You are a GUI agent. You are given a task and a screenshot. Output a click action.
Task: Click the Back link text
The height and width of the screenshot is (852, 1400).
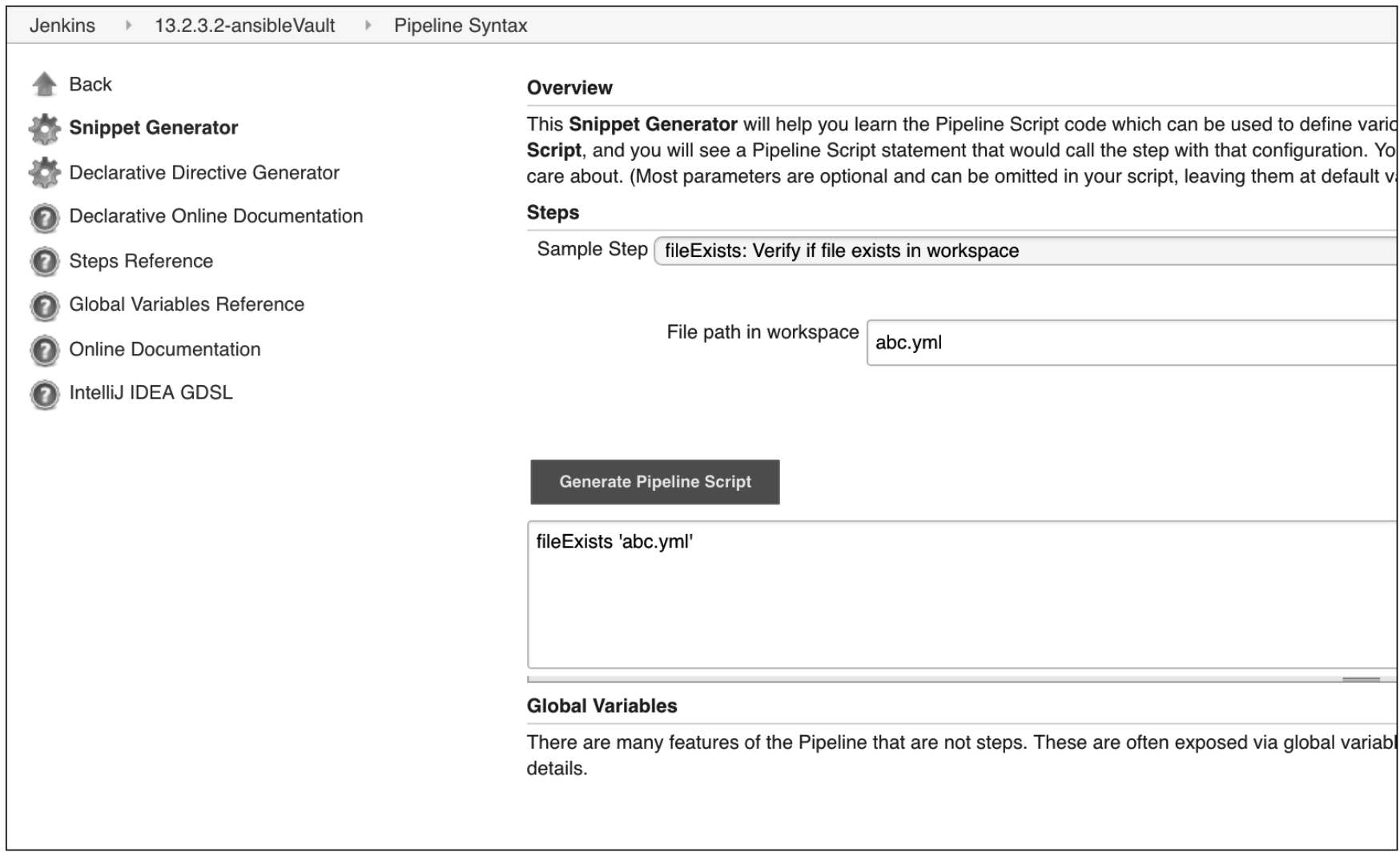pyautogui.click(x=91, y=84)
